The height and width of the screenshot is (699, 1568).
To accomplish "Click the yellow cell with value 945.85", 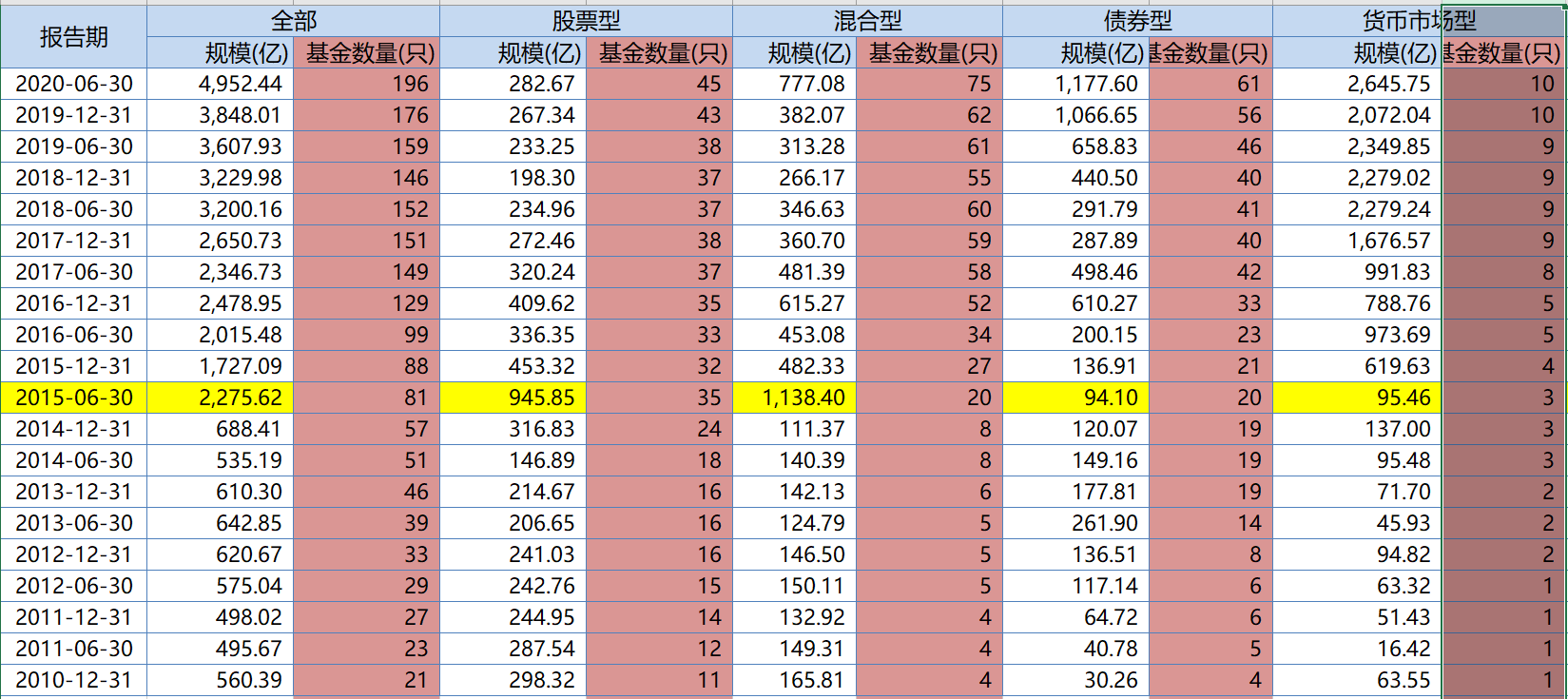I will tap(513, 398).
